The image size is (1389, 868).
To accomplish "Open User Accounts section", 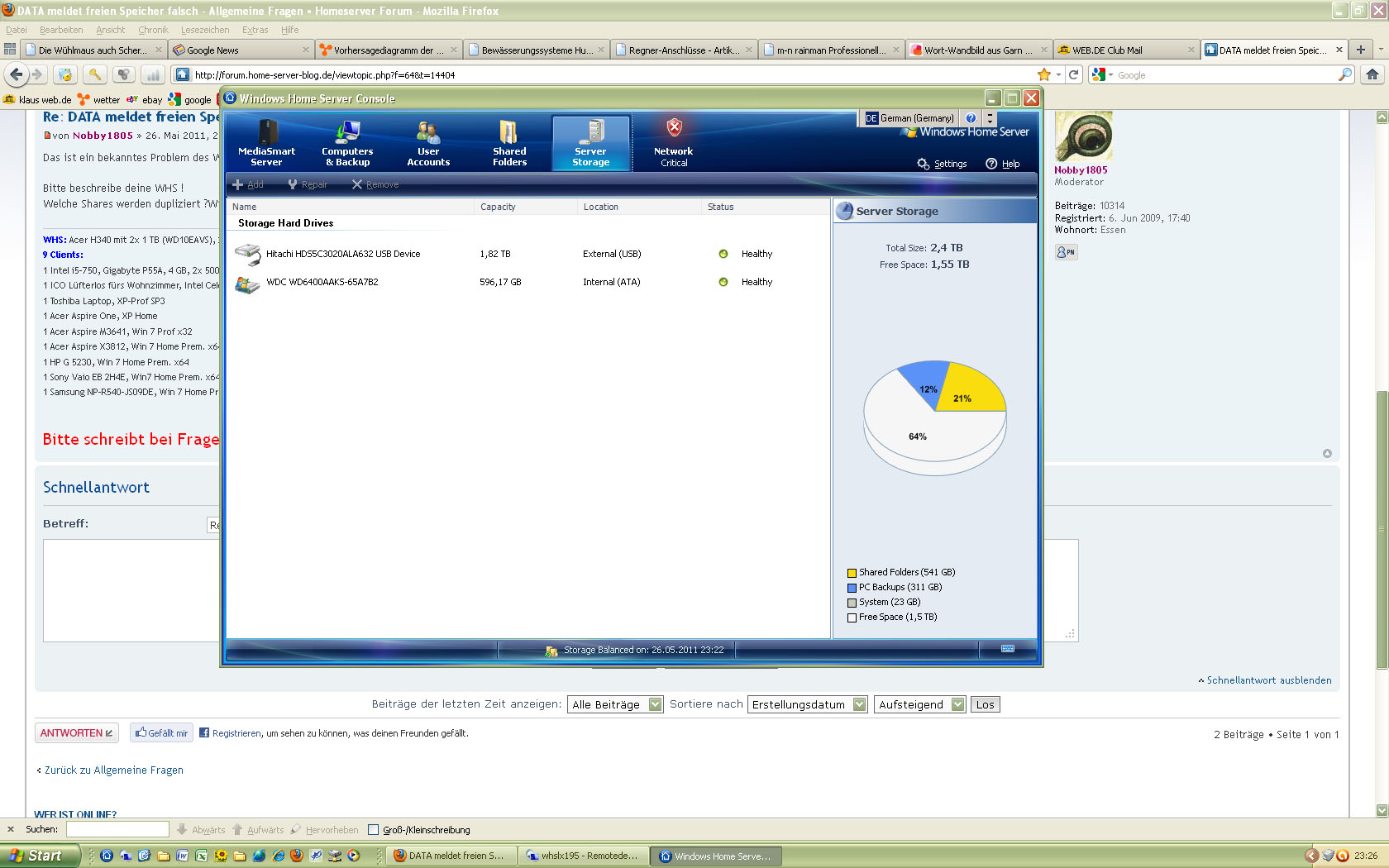I will 428,142.
